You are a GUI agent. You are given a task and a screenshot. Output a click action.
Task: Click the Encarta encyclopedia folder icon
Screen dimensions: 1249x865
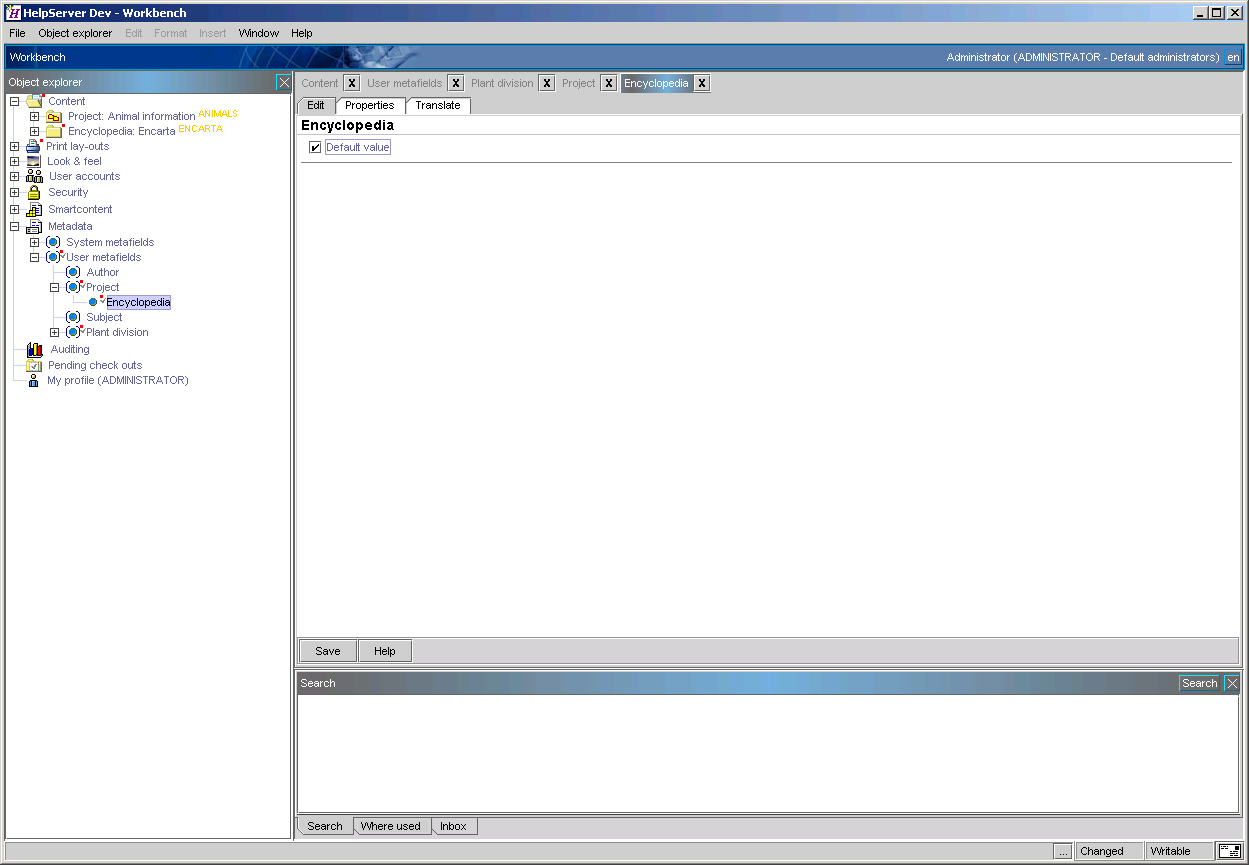coord(55,131)
